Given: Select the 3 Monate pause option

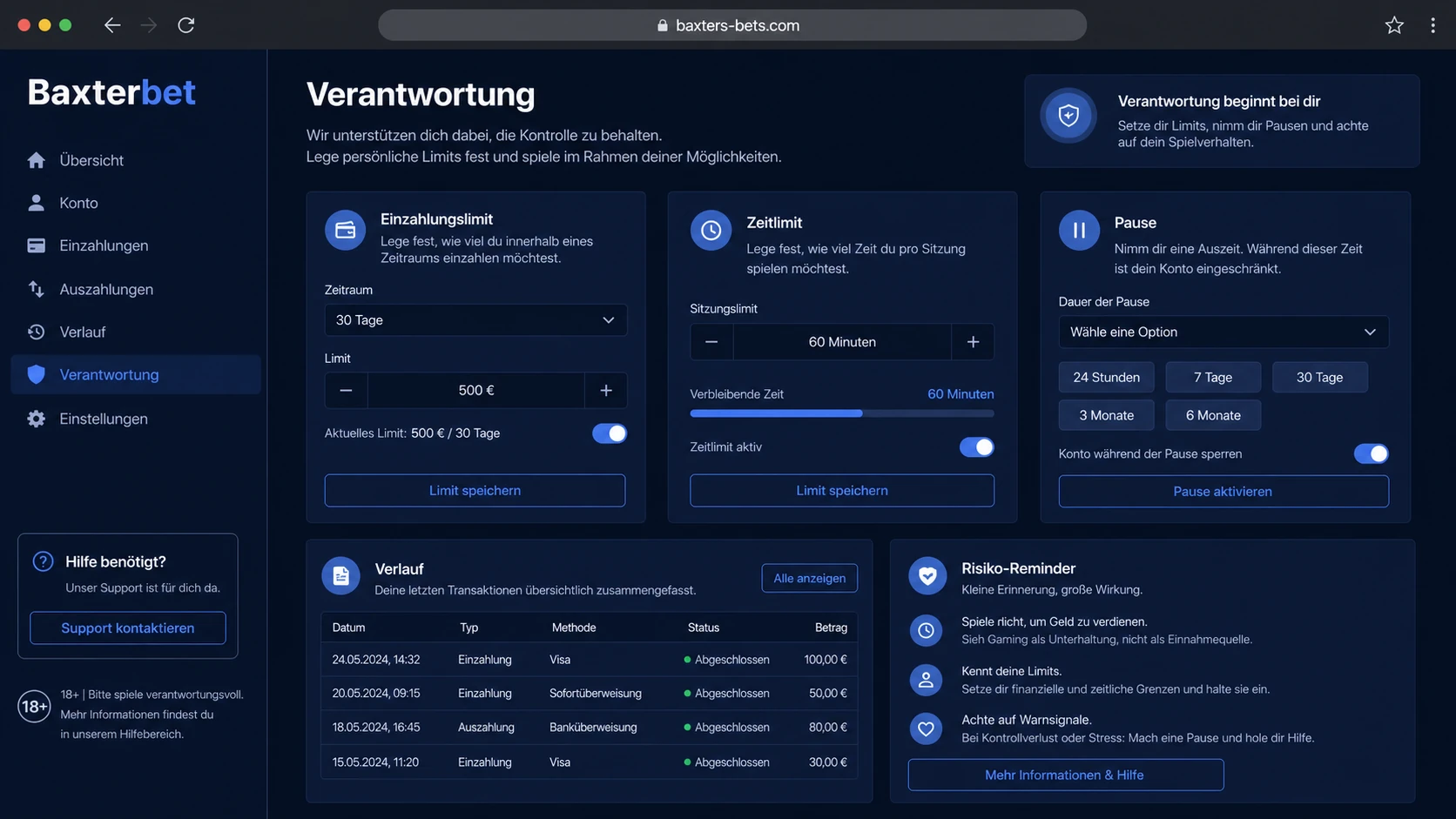Looking at the screenshot, I should (1106, 415).
